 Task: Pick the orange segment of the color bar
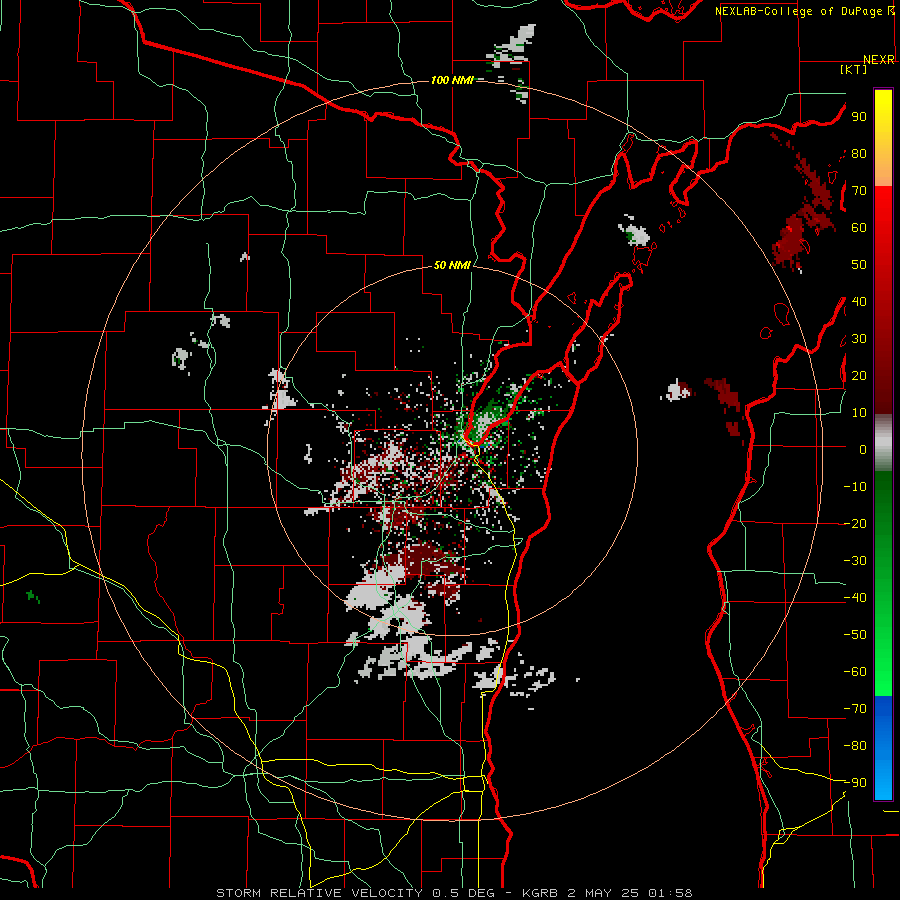pyautogui.click(x=883, y=167)
